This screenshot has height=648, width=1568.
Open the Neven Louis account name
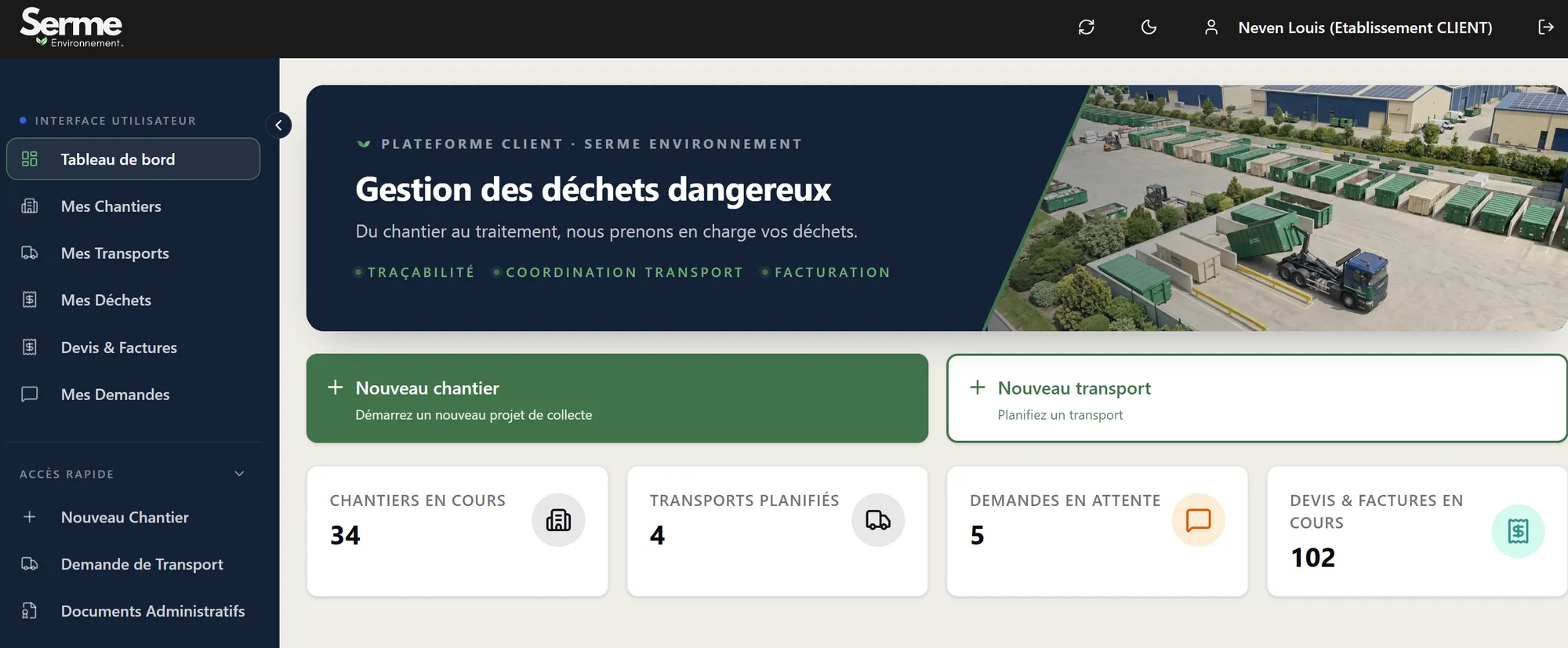[1365, 27]
